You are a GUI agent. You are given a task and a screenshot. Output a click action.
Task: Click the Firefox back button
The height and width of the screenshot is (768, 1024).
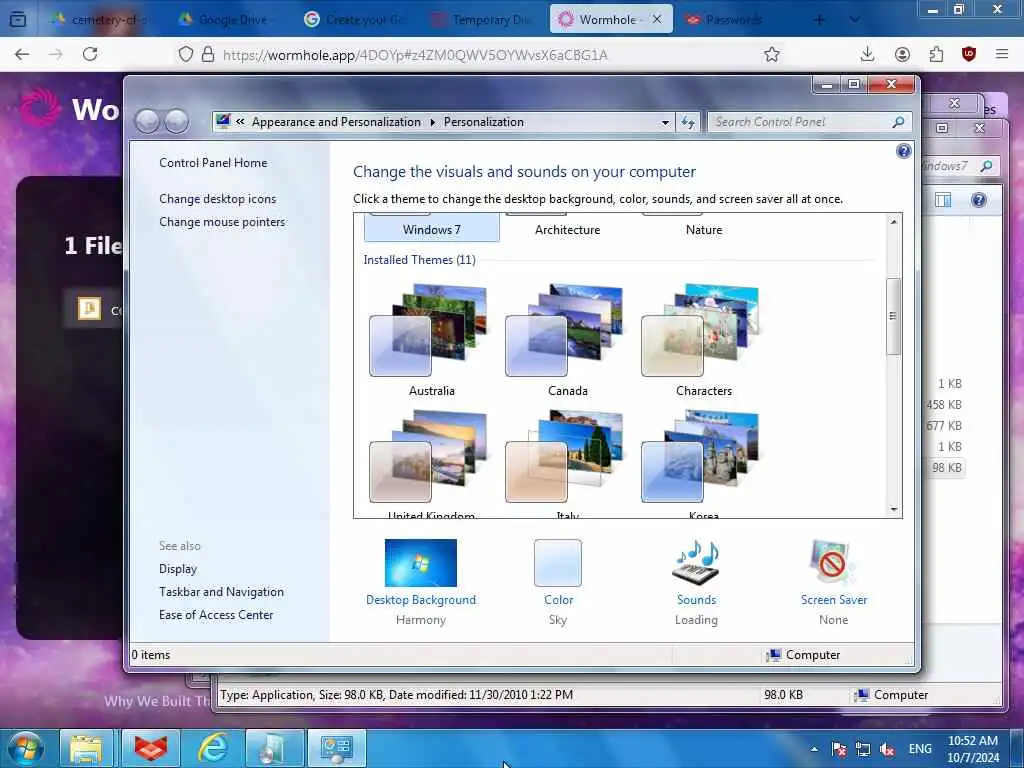pos(22,54)
